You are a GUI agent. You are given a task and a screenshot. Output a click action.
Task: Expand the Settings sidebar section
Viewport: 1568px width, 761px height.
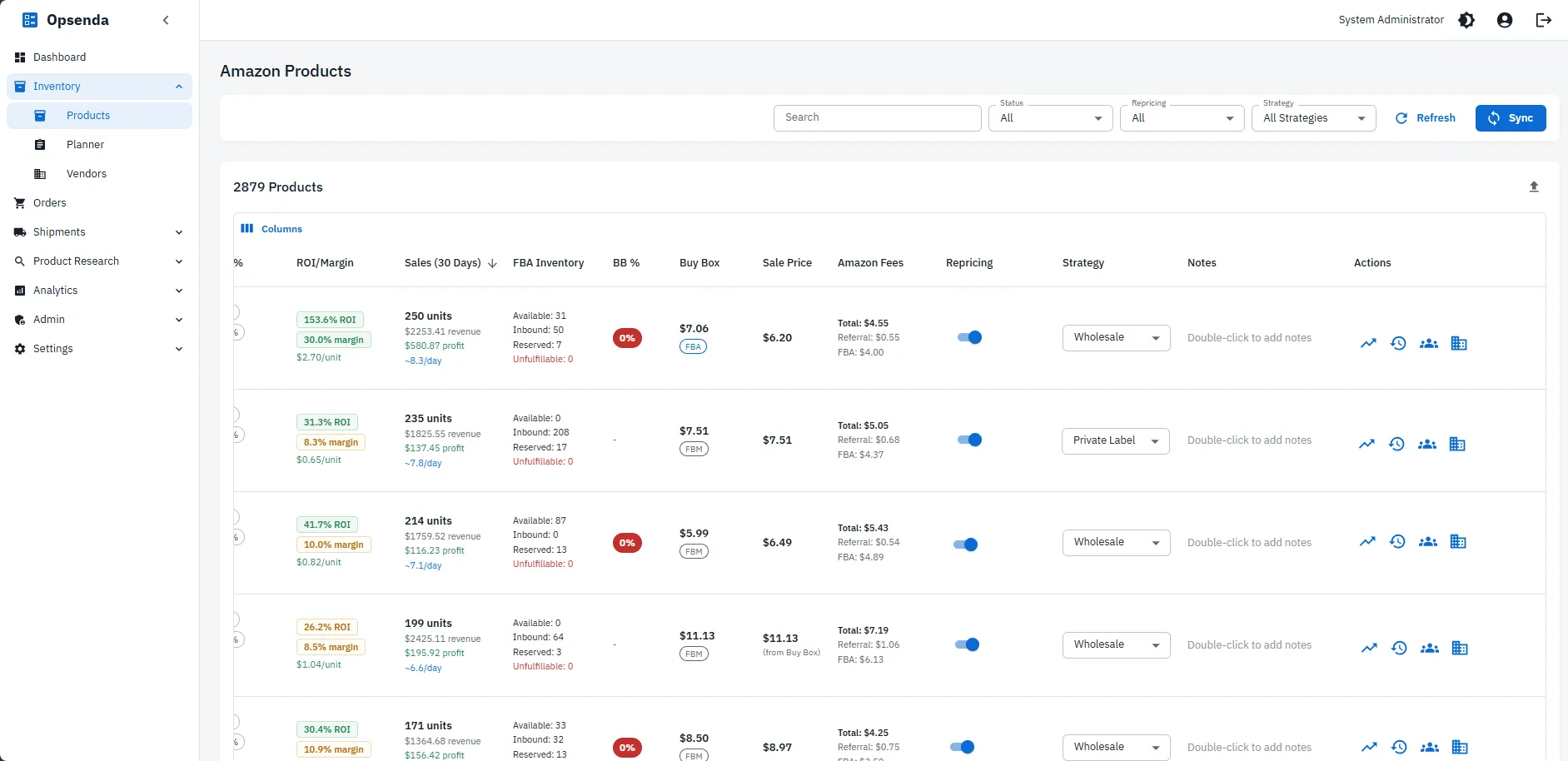pos(99,349)
